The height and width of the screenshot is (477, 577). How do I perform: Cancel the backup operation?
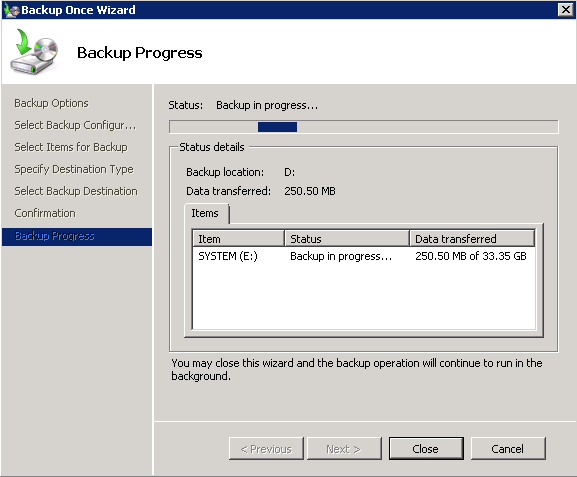point(508,449)
